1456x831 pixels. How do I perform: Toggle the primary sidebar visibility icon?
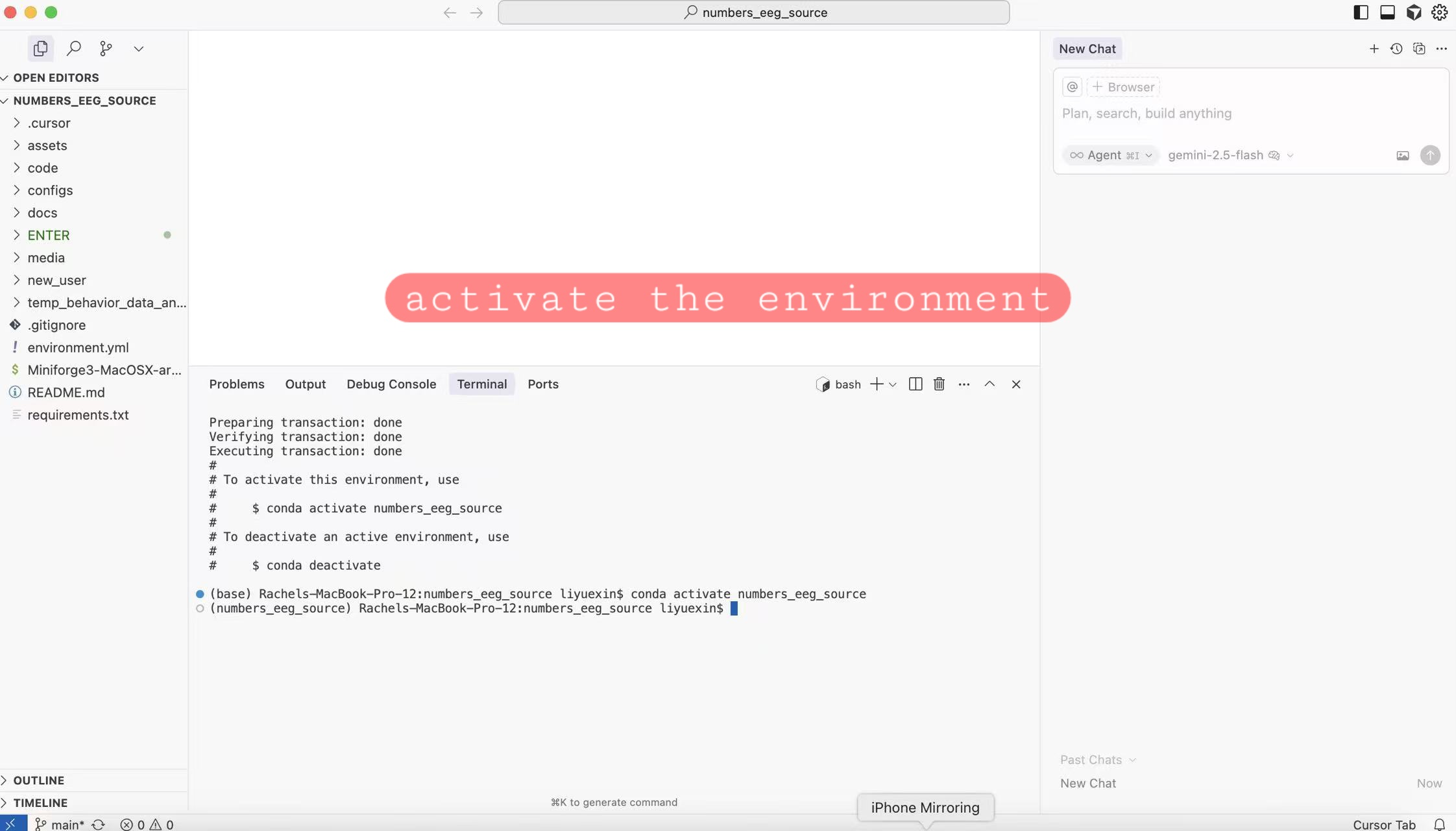tap(1361, 12)
